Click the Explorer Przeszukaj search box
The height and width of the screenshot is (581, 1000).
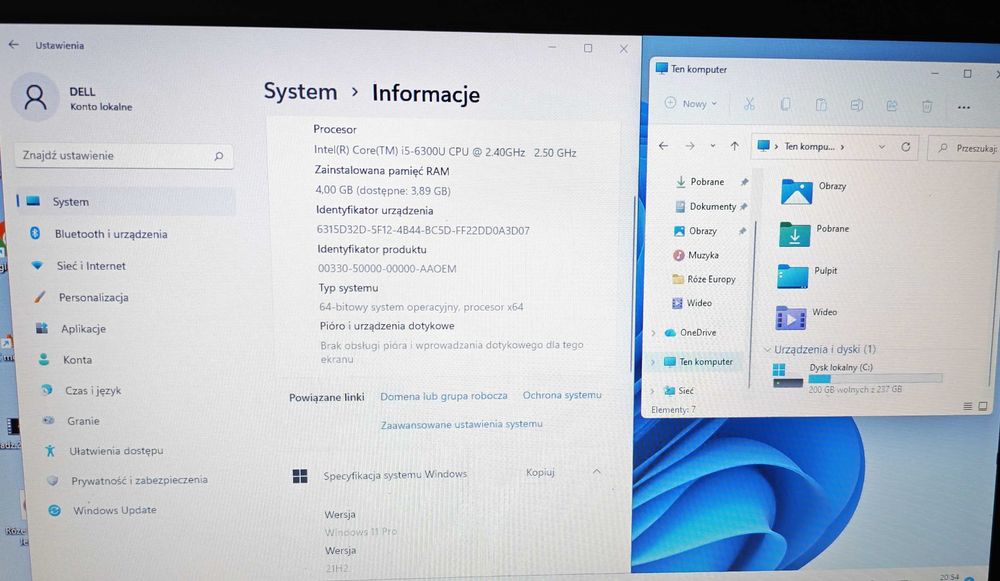(963, 148)
